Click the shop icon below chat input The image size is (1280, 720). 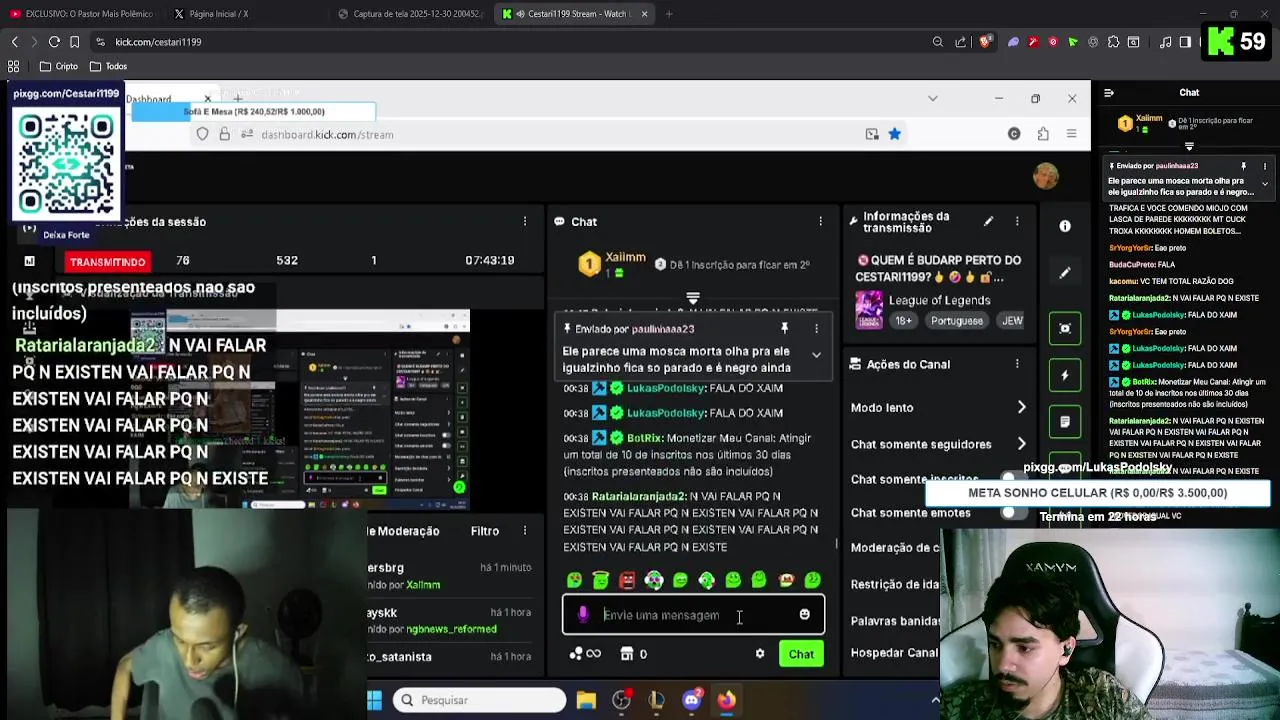point(627,654)
